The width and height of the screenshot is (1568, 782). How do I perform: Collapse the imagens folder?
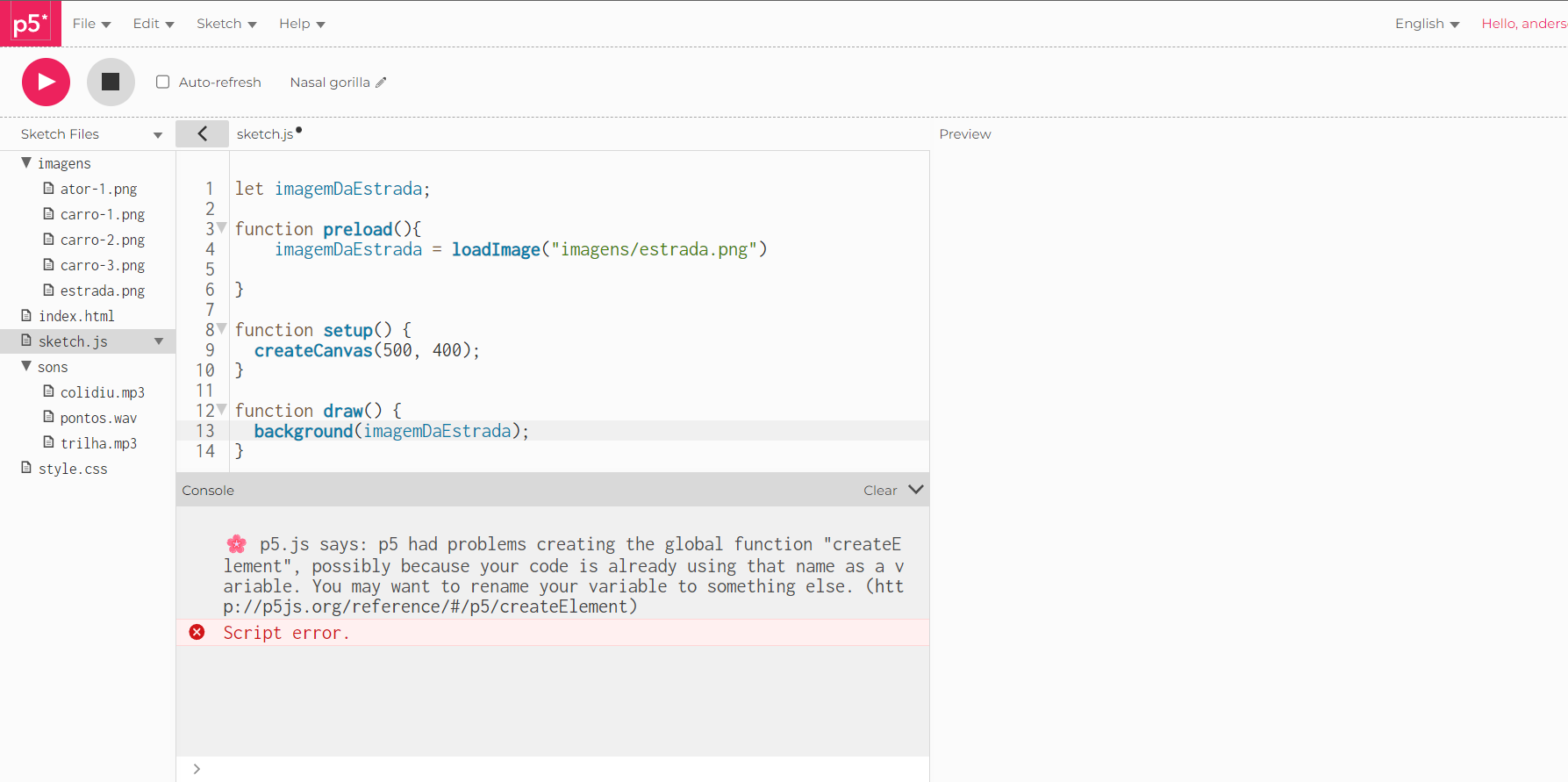(x=26, y=162)
